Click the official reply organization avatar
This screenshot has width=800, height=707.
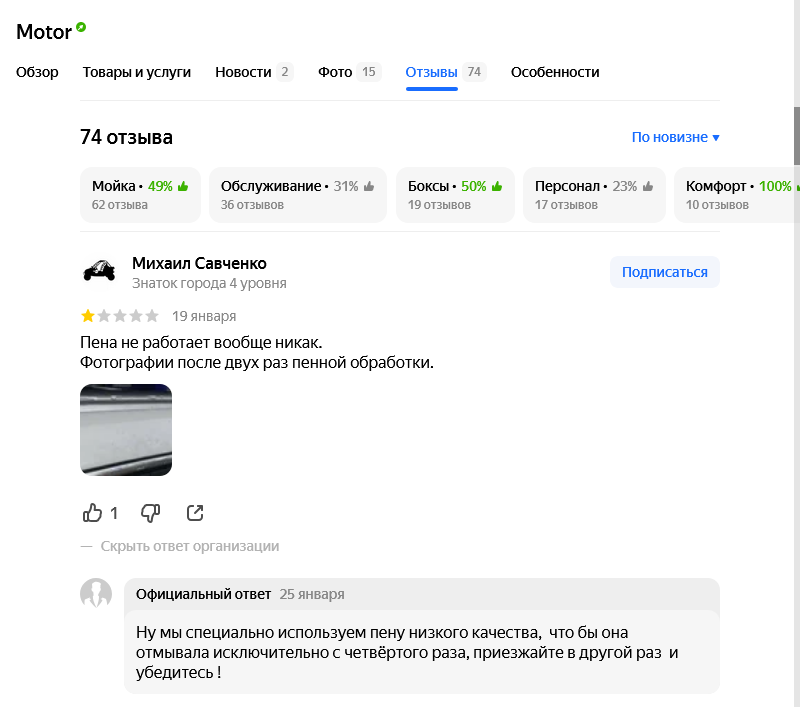coord(96,594)
